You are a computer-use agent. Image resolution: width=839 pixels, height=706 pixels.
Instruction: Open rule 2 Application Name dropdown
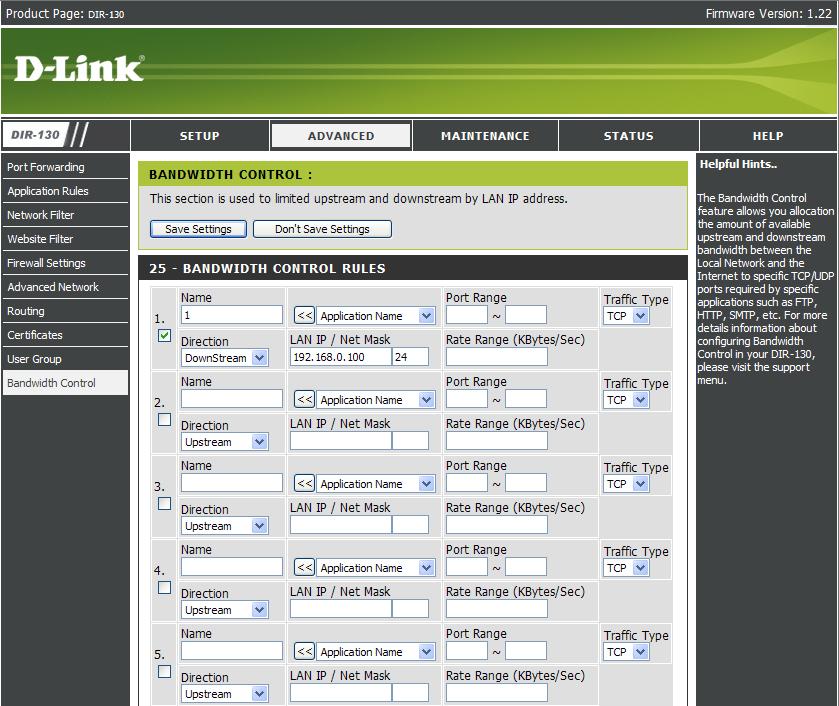(376, 400)
